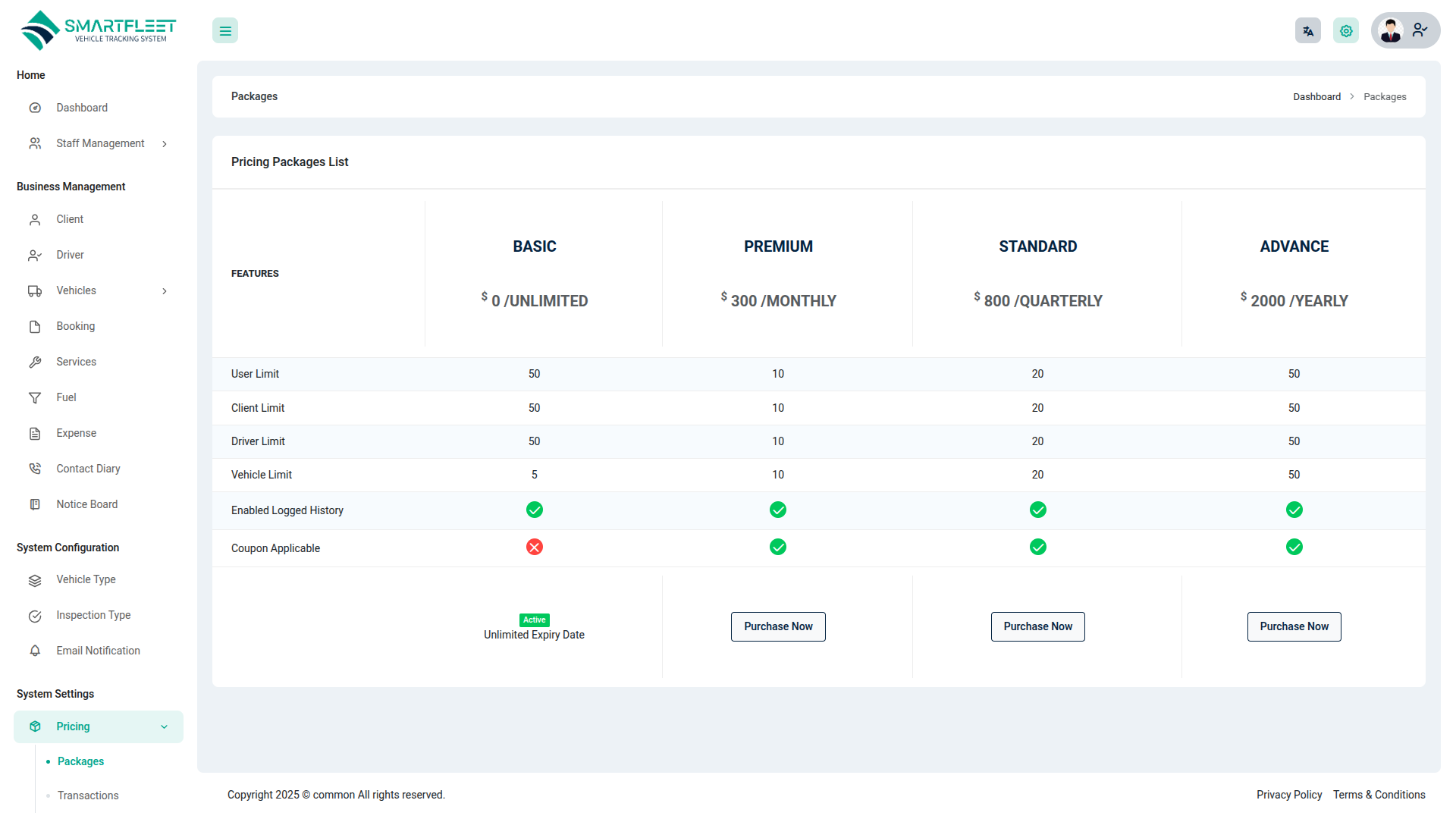
Task: Open the Privacy Policy link
Action: coord(1288,795)
